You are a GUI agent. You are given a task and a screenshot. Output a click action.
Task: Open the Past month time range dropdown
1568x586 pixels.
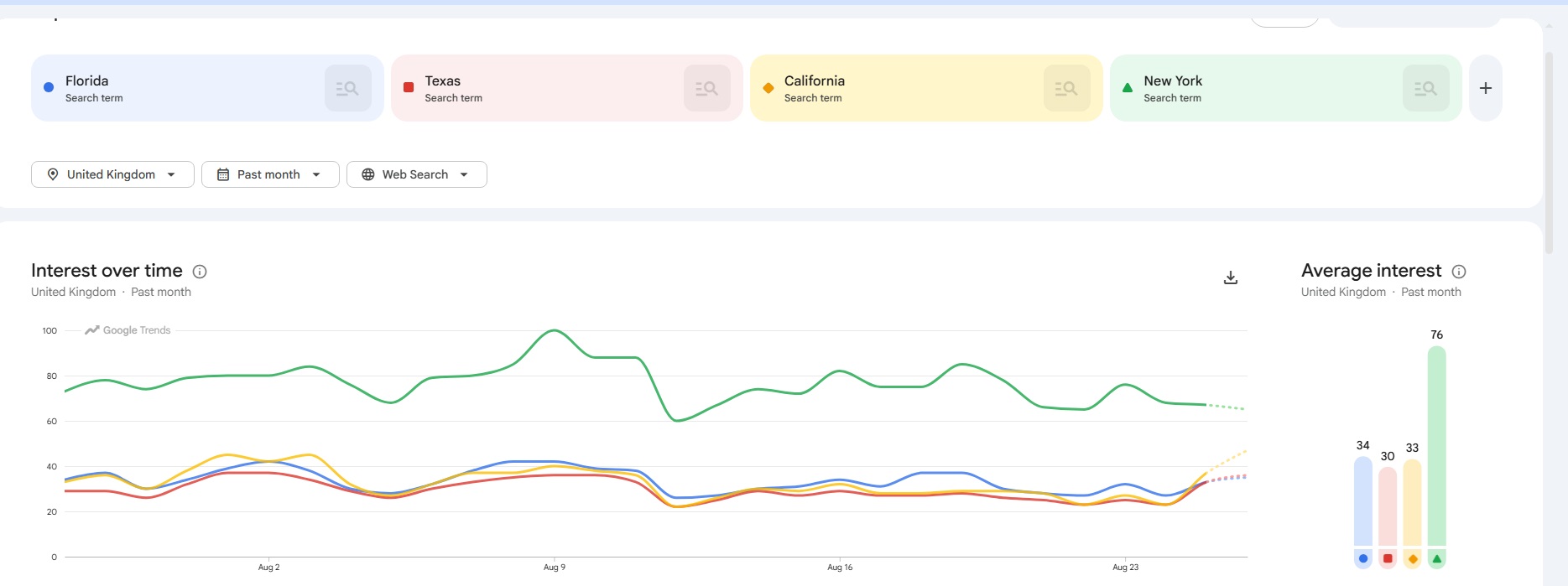270,174
